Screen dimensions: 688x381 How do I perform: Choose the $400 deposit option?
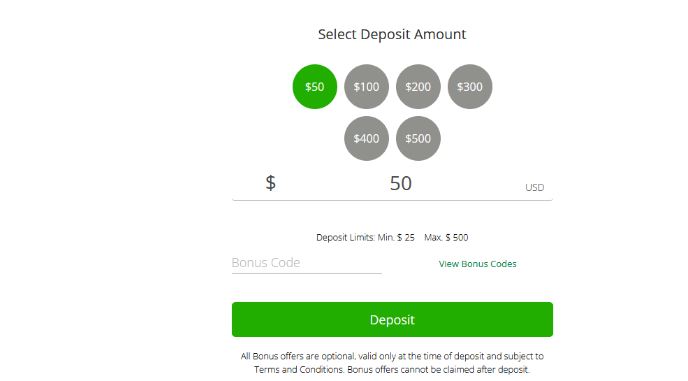tap(366, 138)
